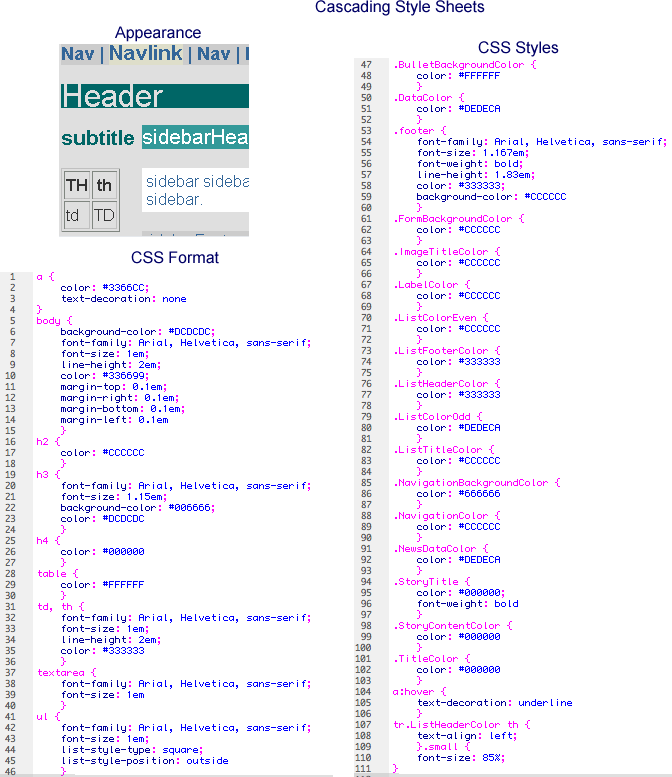Click the blue sidebar text block
Image resolution: width=672 pixels, height=777 pixels.
pos(196,191)
